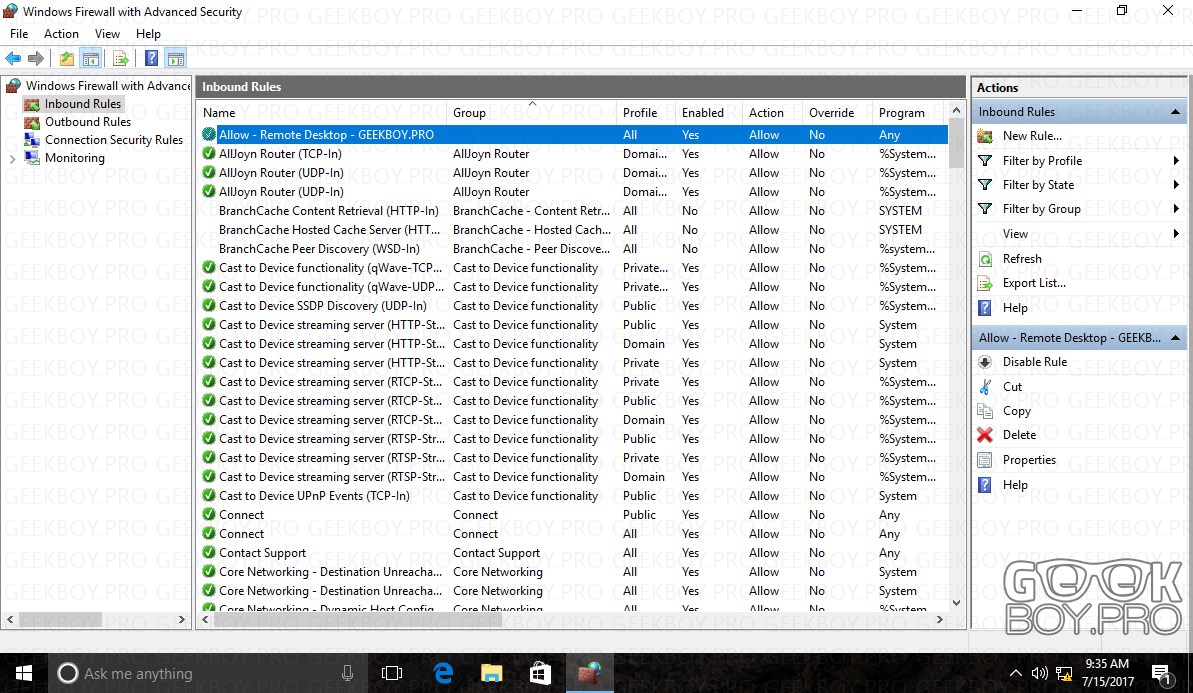Toggle the Show/Hide Action Pane toolbar icon
Image resolution: width=1193 pixels, height=693 pixels.
point(176,59)
